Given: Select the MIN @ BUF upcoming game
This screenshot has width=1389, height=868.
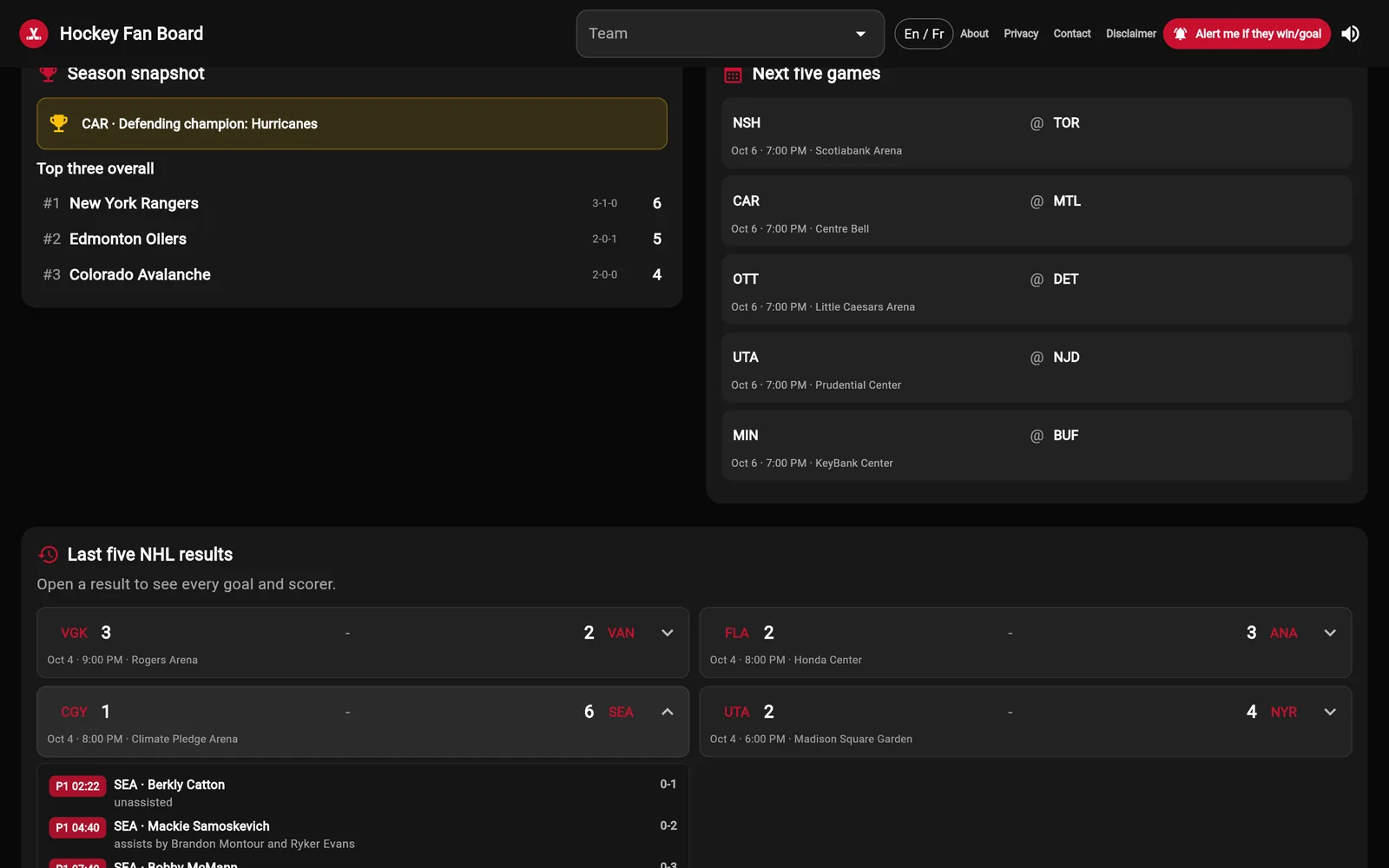Looking at the screenshot, I should (x=1037, y=445).
